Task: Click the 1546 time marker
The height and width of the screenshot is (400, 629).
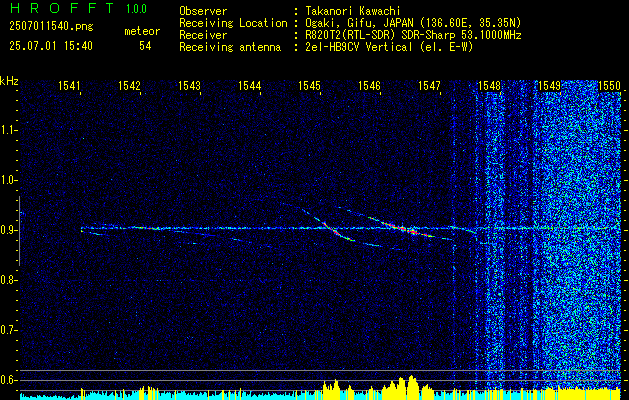Action: point(369,85)
